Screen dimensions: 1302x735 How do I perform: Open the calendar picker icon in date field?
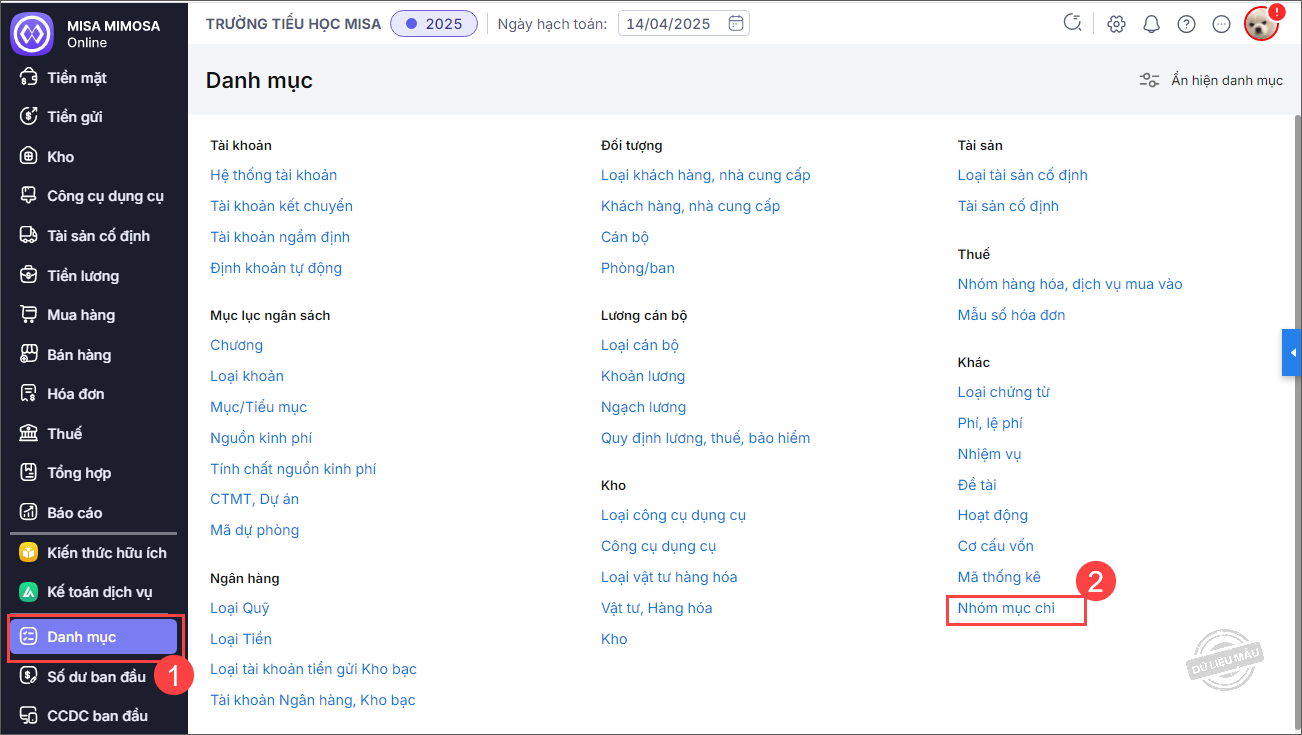(x=736, y=24)
